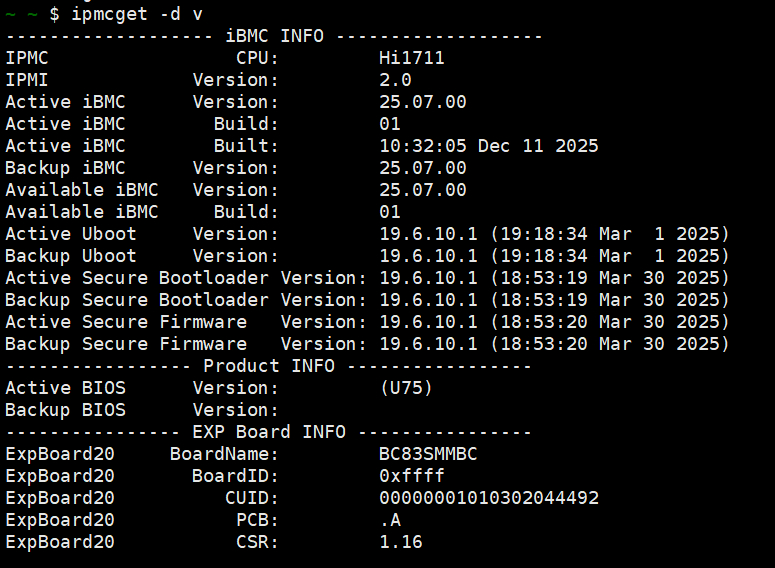
Task: Click the Backup Secure Firmware Version label
Action: 186,344
